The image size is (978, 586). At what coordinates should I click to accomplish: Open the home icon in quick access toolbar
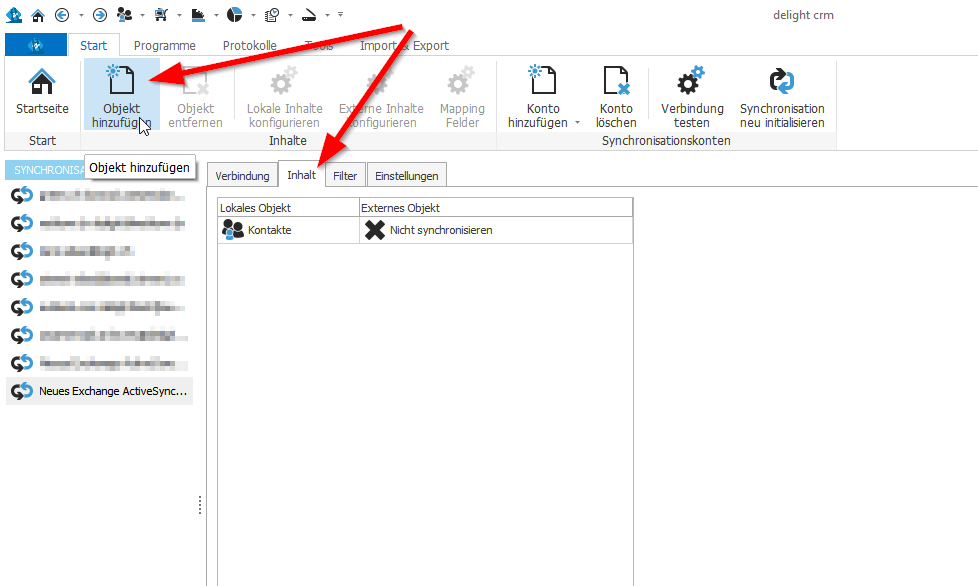click(37, 14)
